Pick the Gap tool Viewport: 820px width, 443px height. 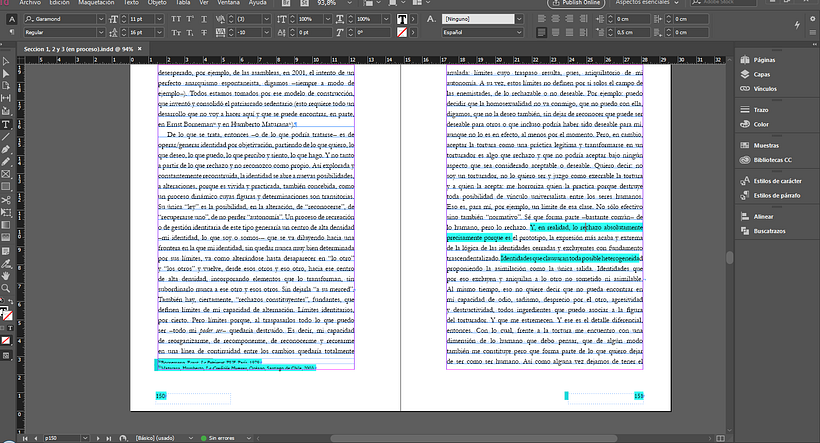click(x=6, y=98)
